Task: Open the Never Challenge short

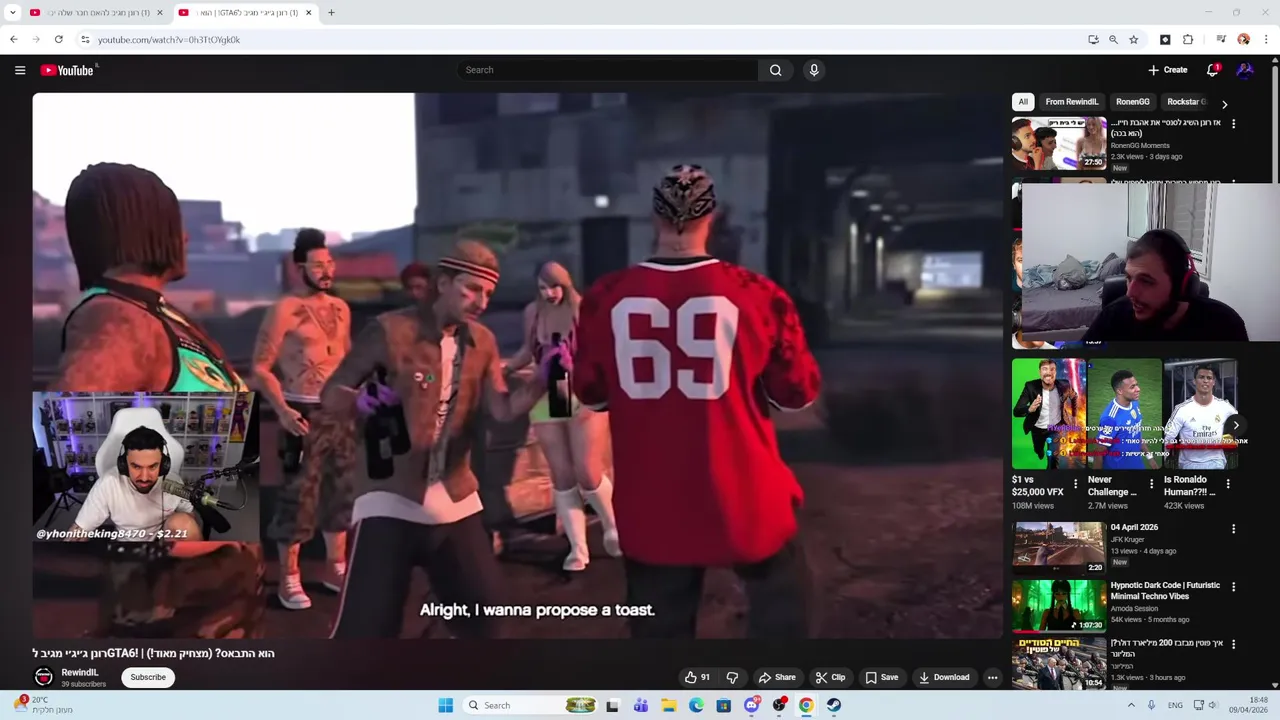Action: pos(1124,414)
